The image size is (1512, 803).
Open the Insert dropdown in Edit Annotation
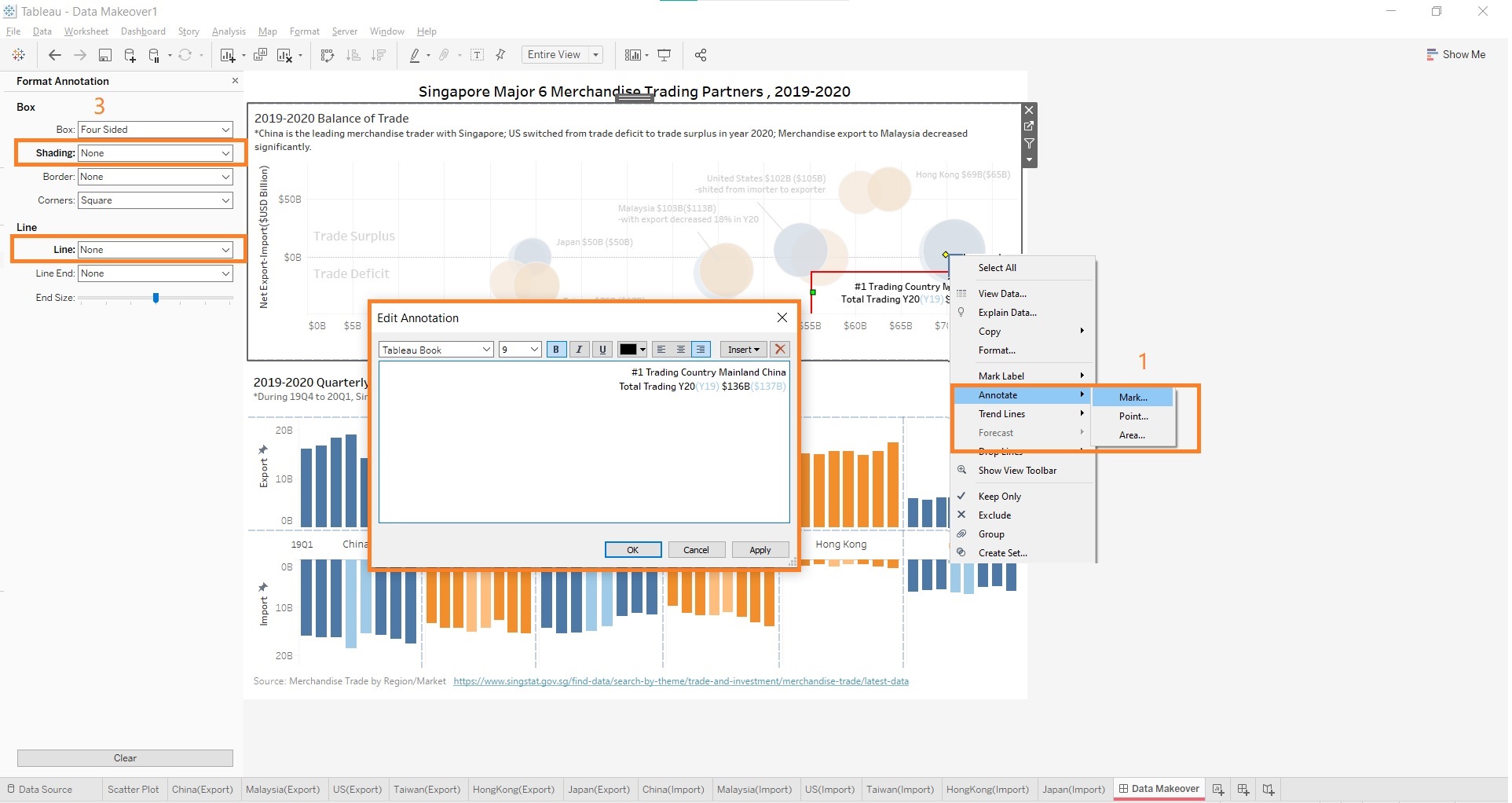(x=743, y=350)
